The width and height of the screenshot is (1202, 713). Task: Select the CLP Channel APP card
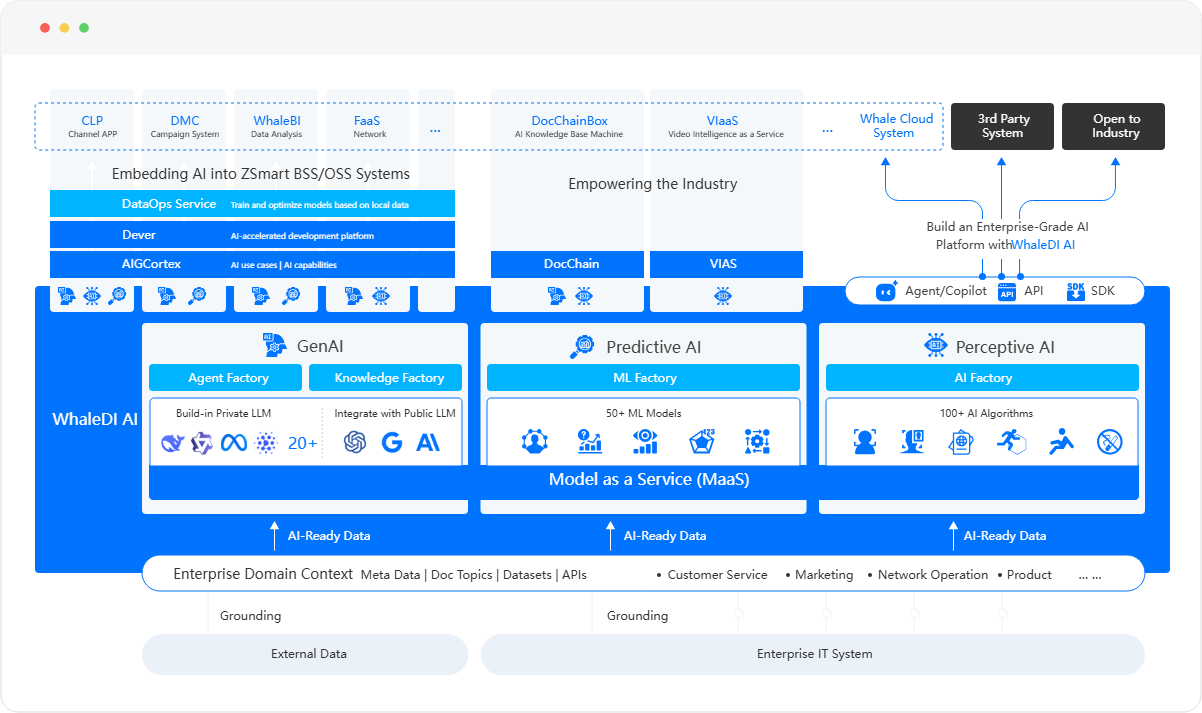tap(92, 126)
